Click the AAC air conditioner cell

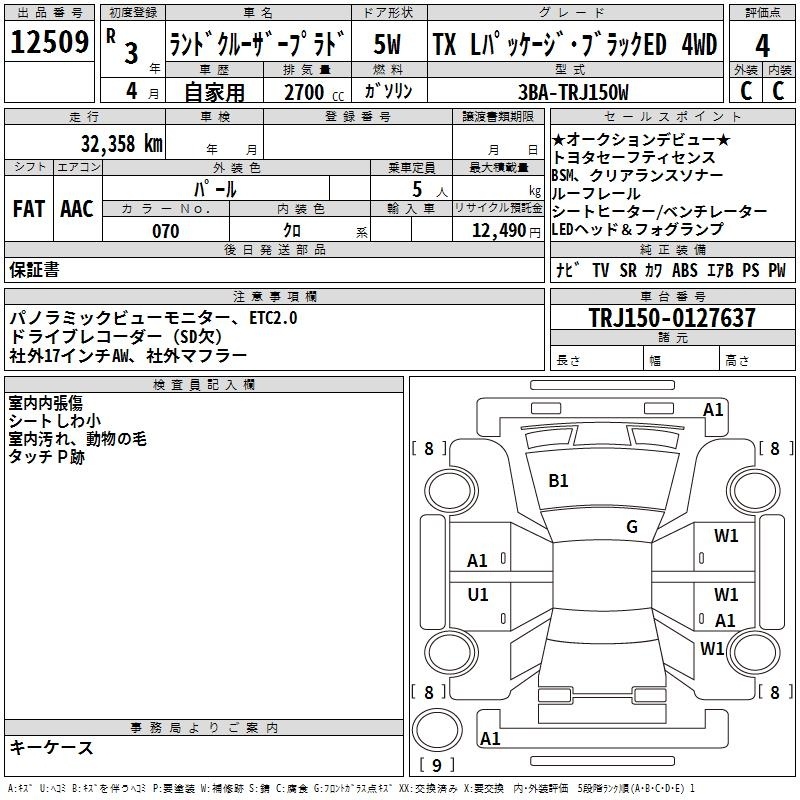click(x=76, y=209)
